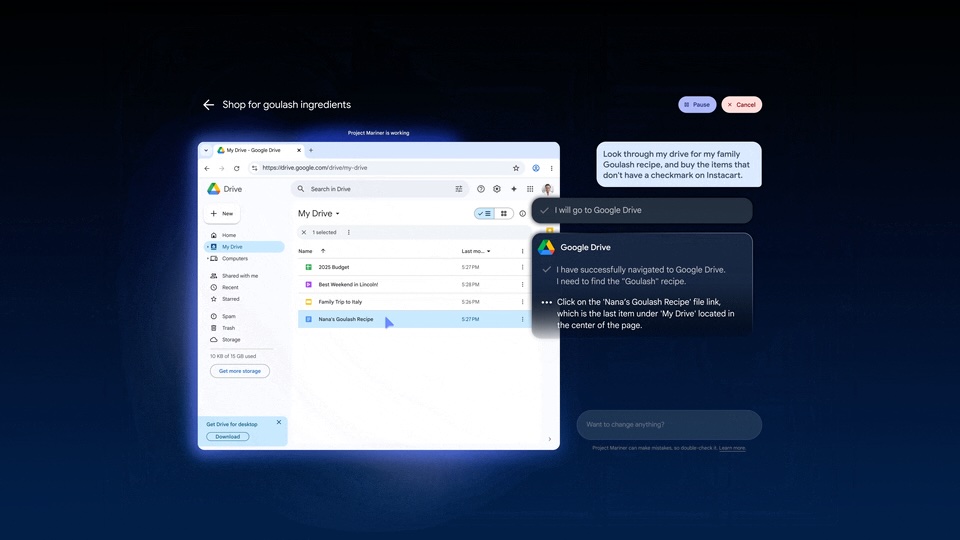Viewport: 960px width, 540px height.
Task: Open the Google apps grid
Action: pos(530,189)
